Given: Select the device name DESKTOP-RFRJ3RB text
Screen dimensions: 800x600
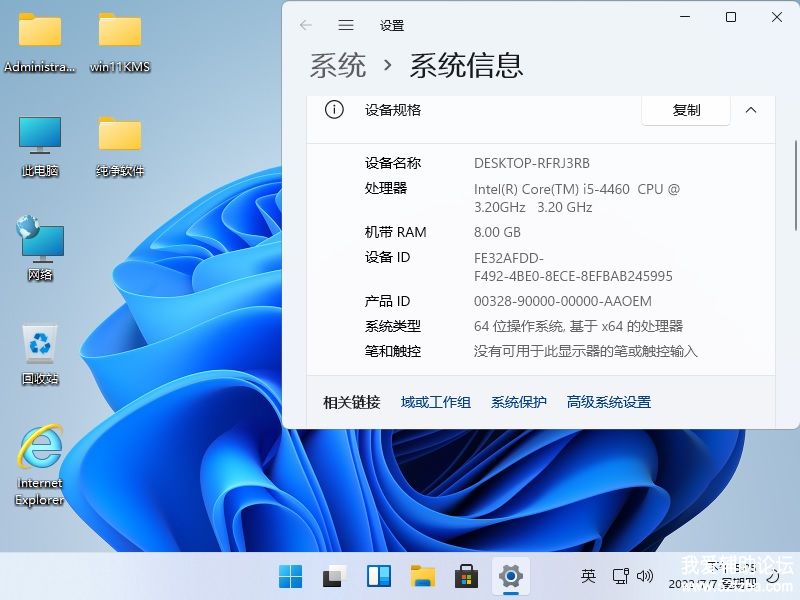Looking at the screenshot, I should (532, 163).
